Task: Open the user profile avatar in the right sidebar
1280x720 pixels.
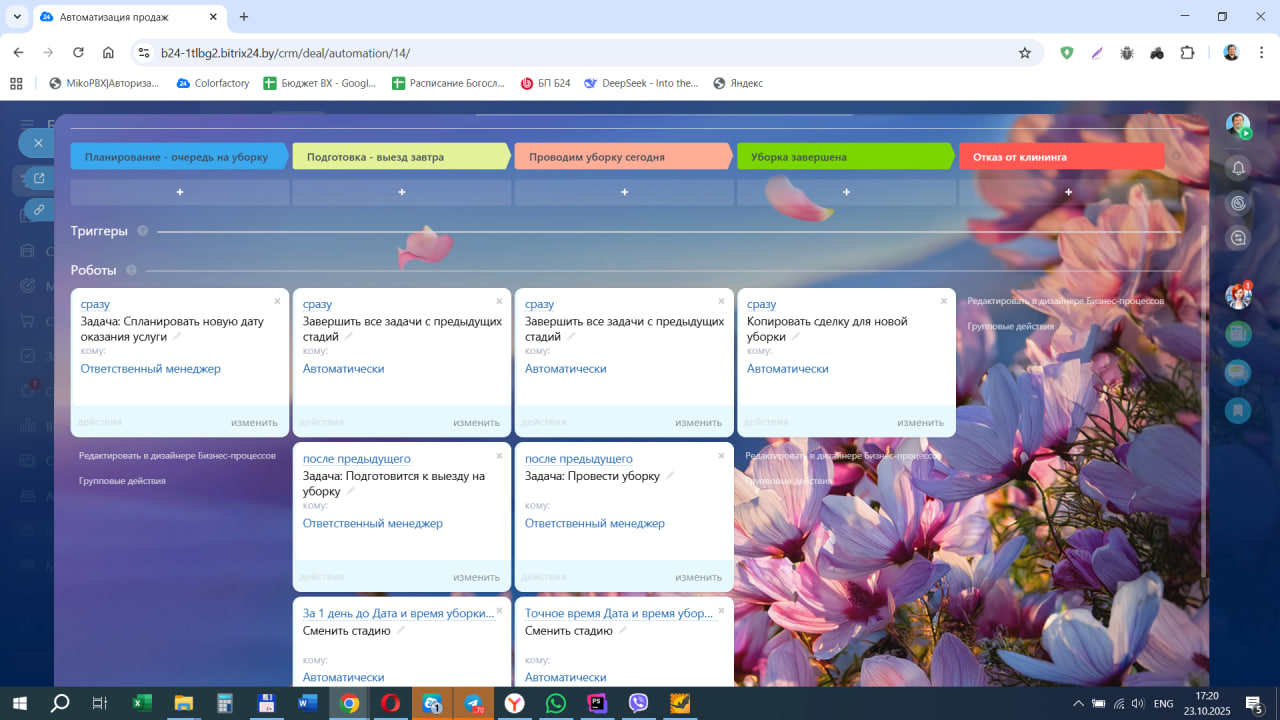Action: pos(1238,125)
